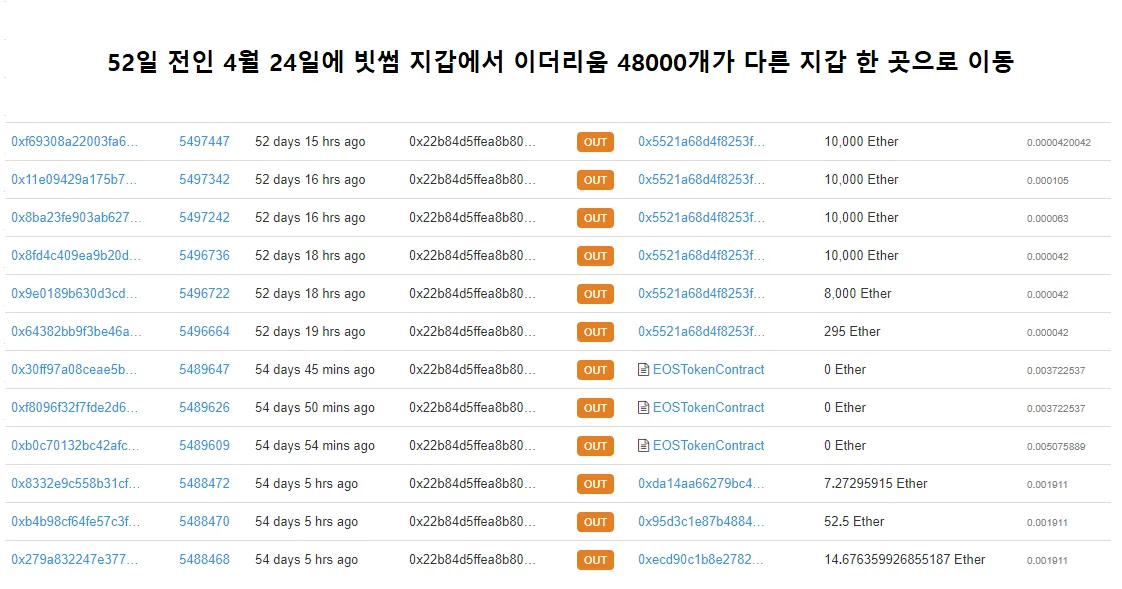The image size is (1122, 589).
Task: Click contract document icon in block 5489609 row
Action: click(x=643, y=445)
